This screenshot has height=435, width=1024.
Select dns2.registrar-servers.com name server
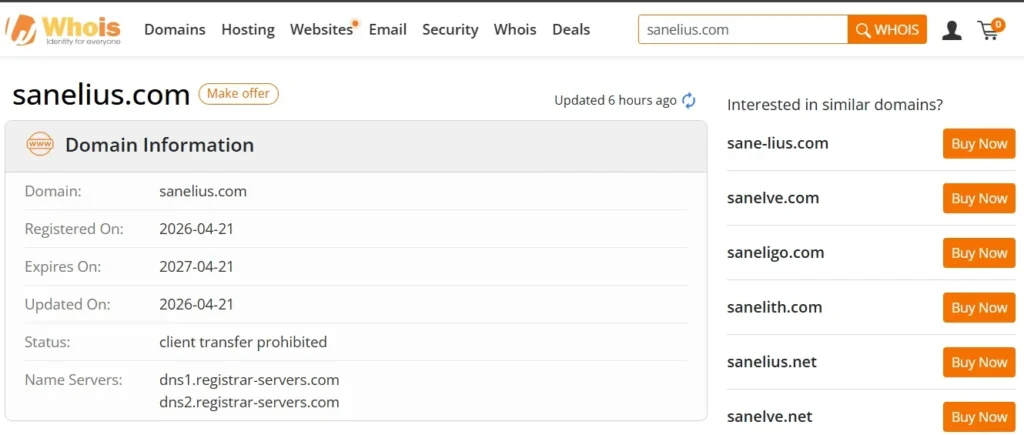(x=249, y=402)
